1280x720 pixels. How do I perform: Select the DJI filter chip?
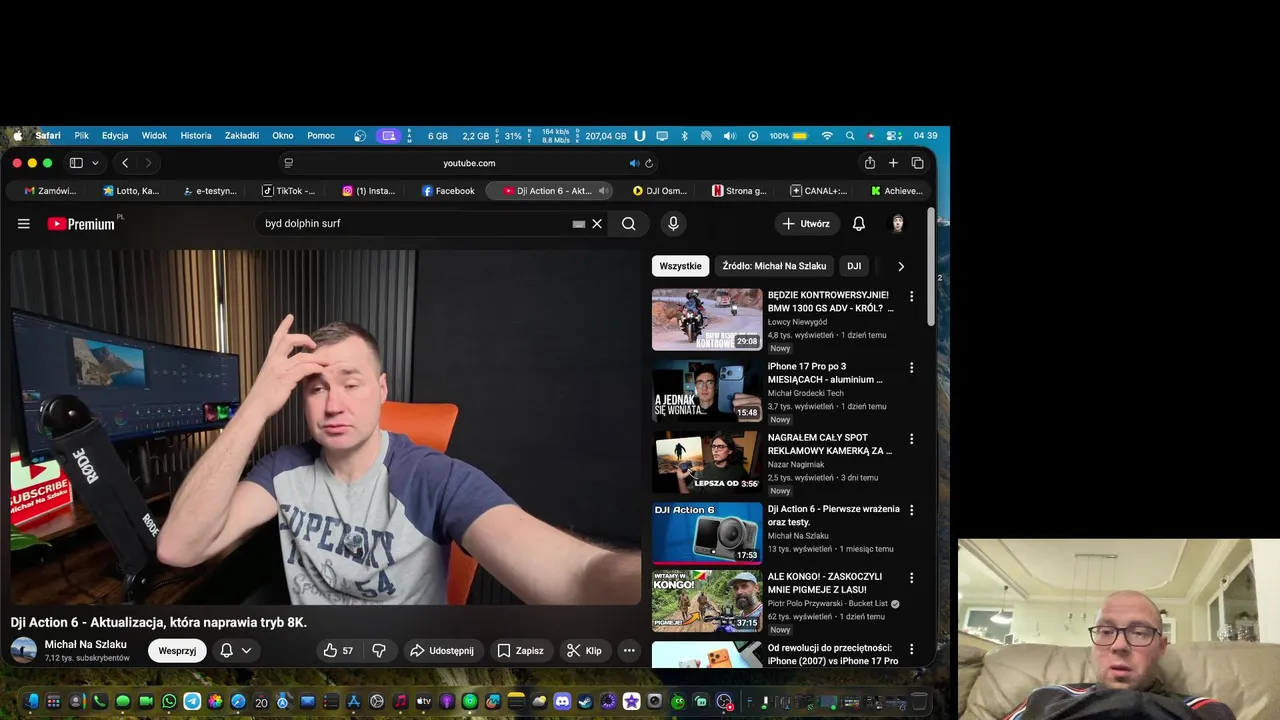coord(854,266)
